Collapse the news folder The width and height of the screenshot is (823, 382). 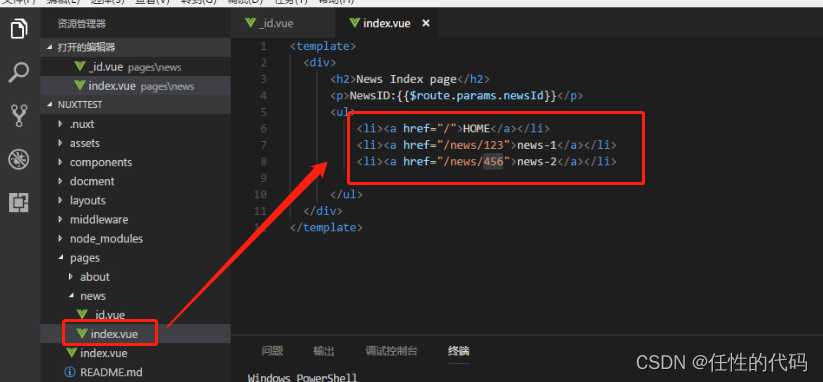[x=135, y=296]
